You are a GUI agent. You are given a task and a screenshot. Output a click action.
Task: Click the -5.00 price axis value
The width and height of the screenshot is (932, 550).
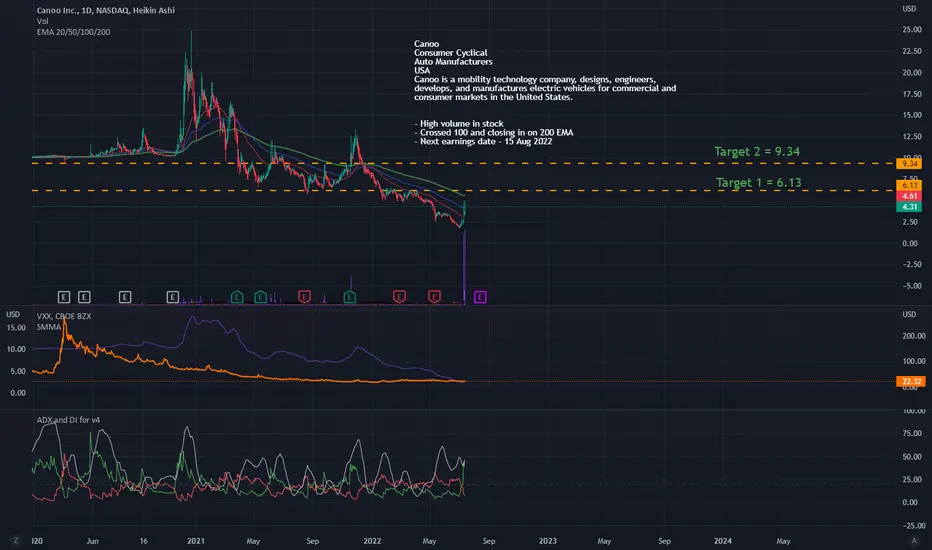pyautogui.click(x=912, y=286)
